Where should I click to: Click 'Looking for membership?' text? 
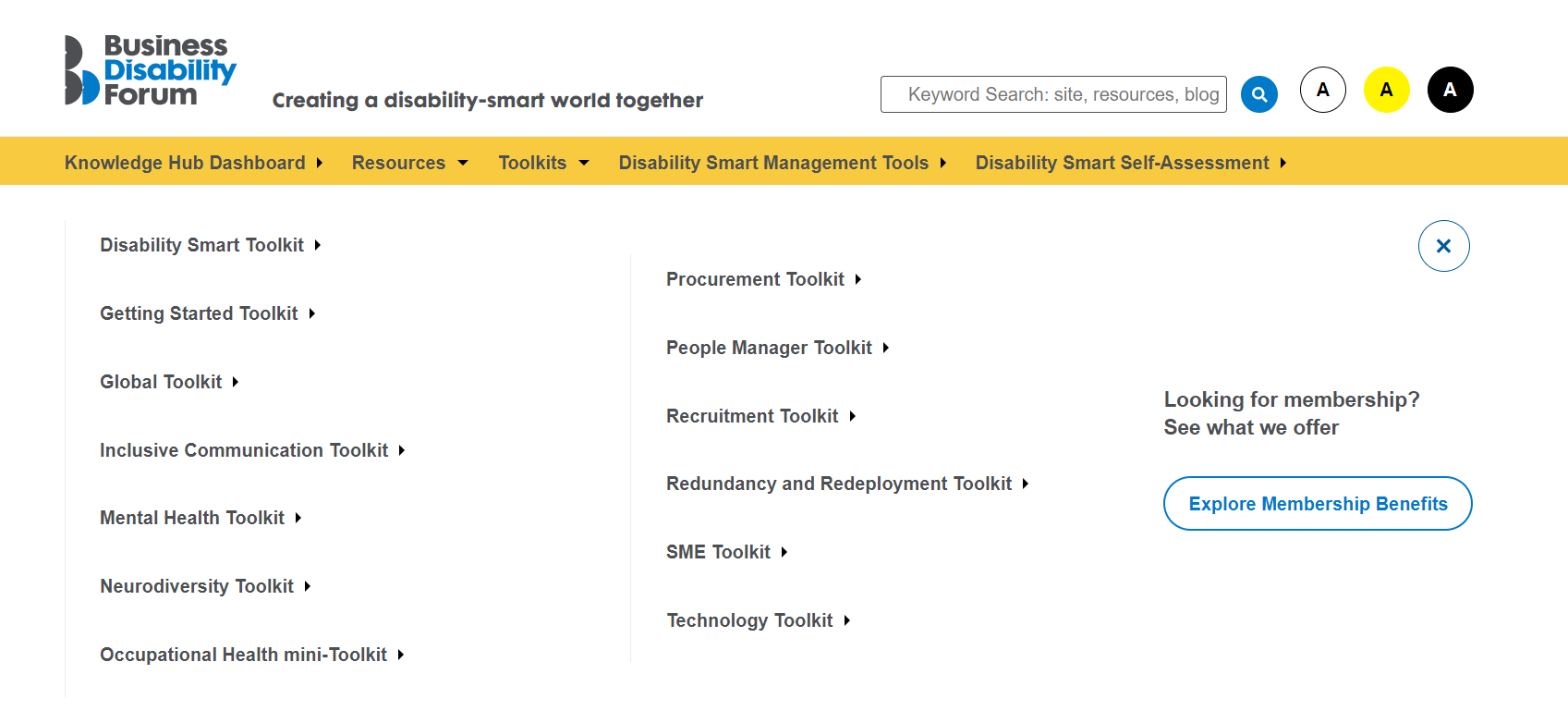(1292, 399)
